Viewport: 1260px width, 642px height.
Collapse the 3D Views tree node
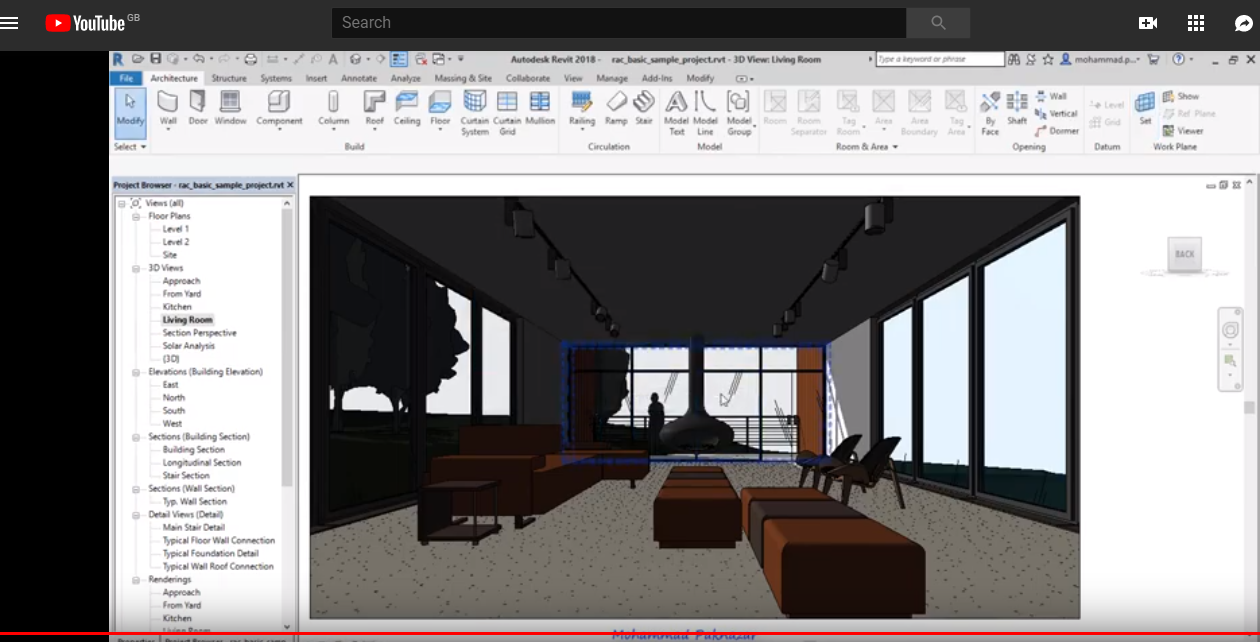click(x=136, y=268)
